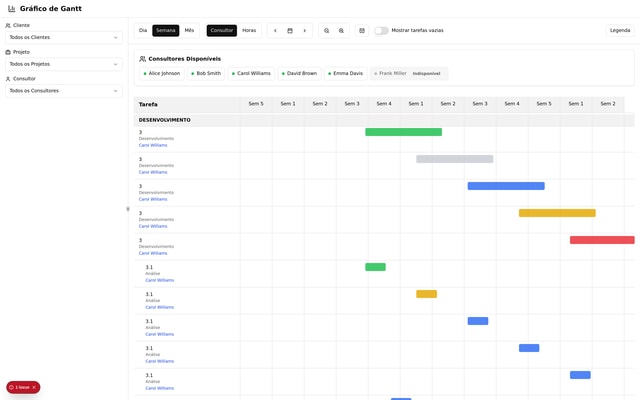Image resolution: width=640 pixels, height=400 pixels.
Task: Select Bob Smith consultant chip
Action: 206,73
